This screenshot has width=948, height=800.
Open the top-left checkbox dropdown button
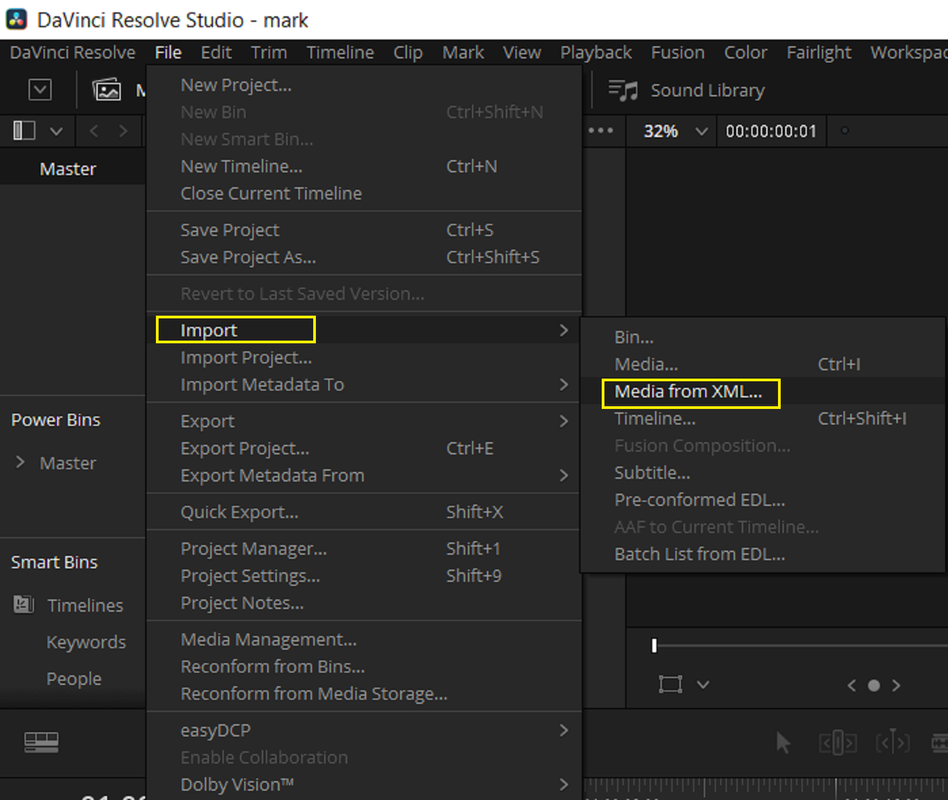tap(40, 90)
